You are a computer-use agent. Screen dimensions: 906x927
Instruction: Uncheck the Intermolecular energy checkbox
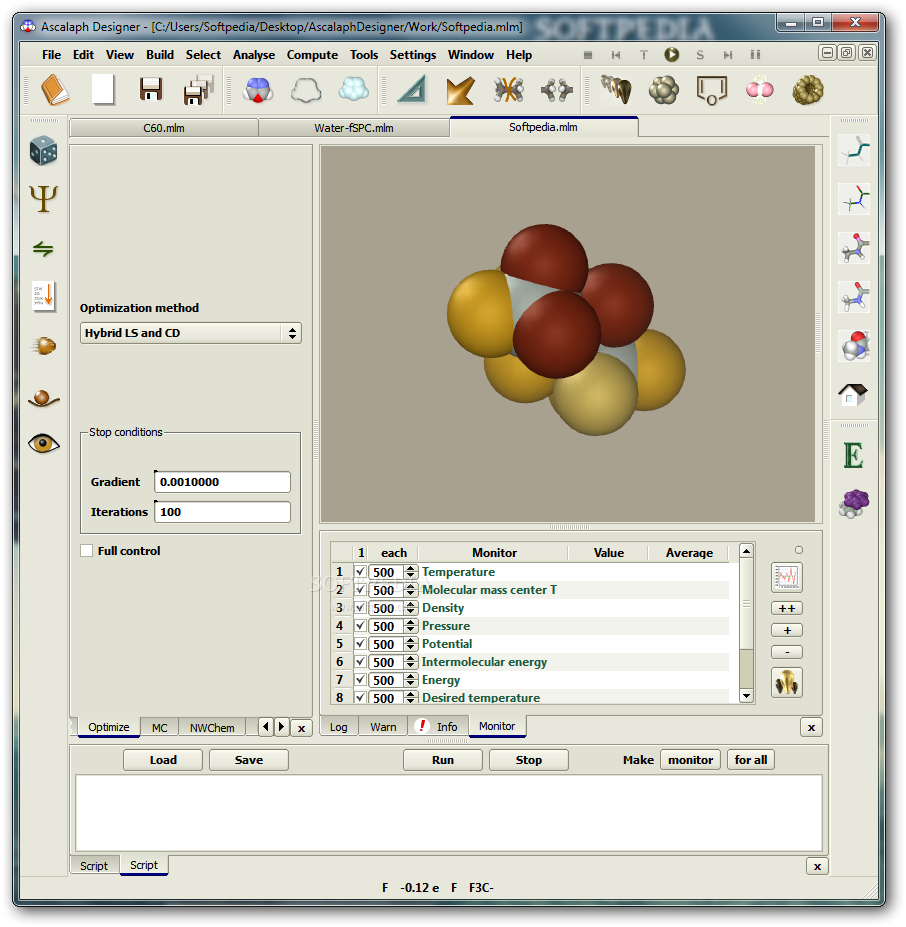360,662
